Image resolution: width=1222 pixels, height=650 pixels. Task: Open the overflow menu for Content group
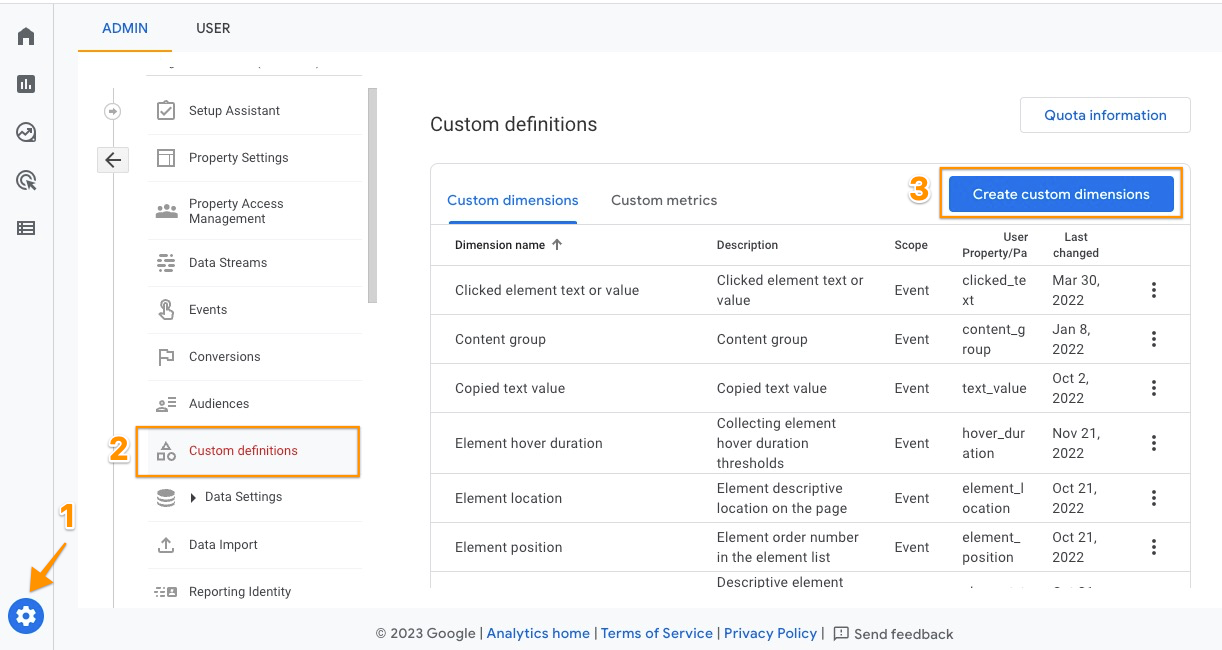[x=1153, y=339]
